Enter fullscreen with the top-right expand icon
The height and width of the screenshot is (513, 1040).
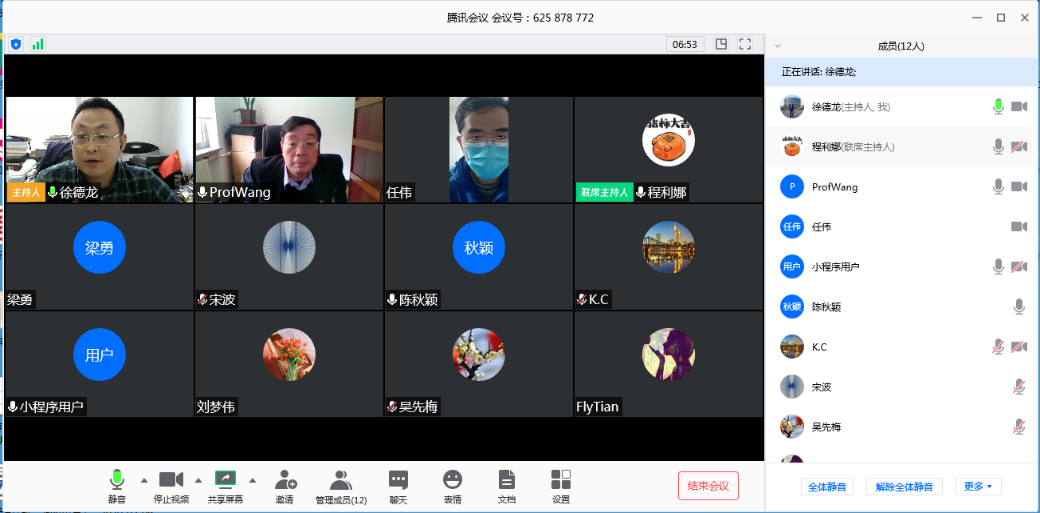coord(745,44)
